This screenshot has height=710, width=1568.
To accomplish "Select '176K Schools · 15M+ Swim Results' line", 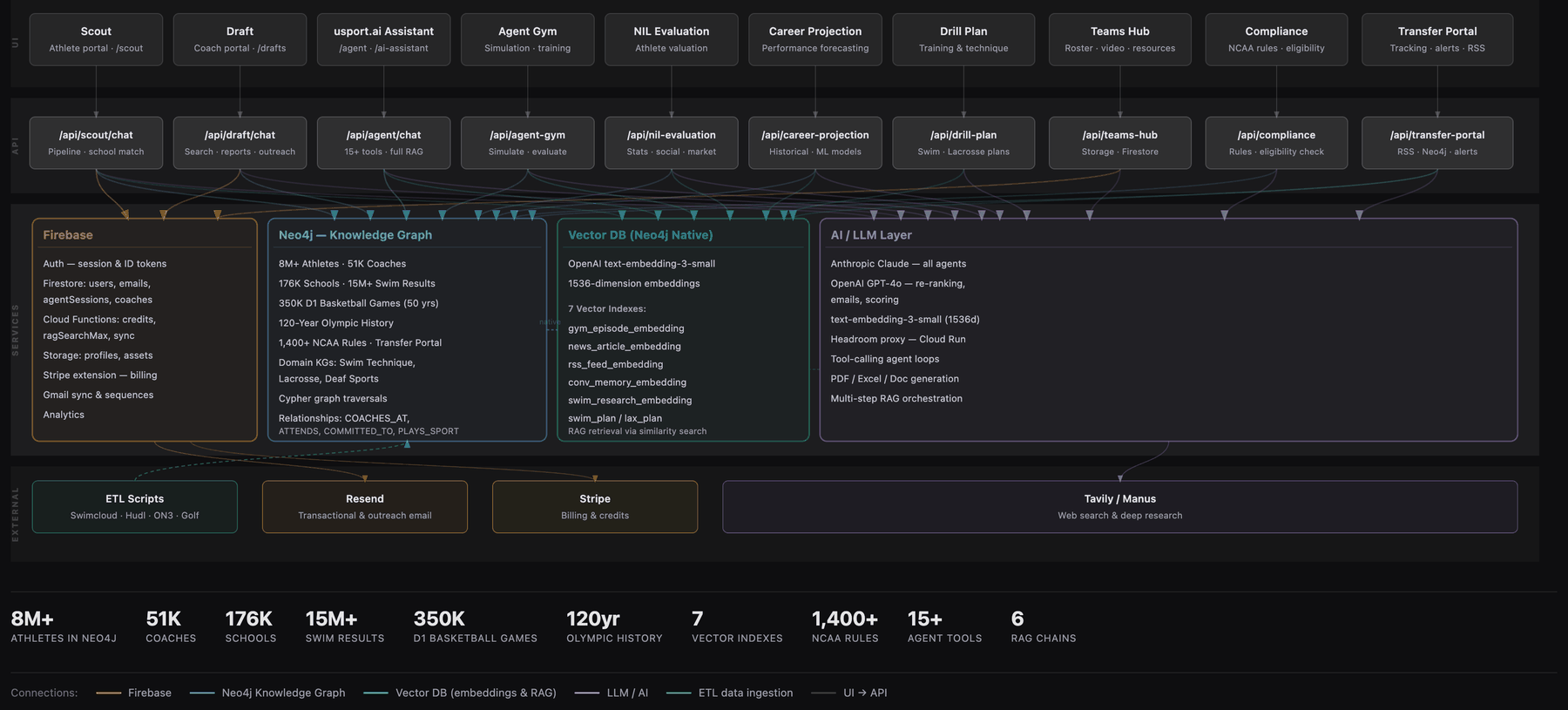I will pyautogui.click(x=357, y=284).
